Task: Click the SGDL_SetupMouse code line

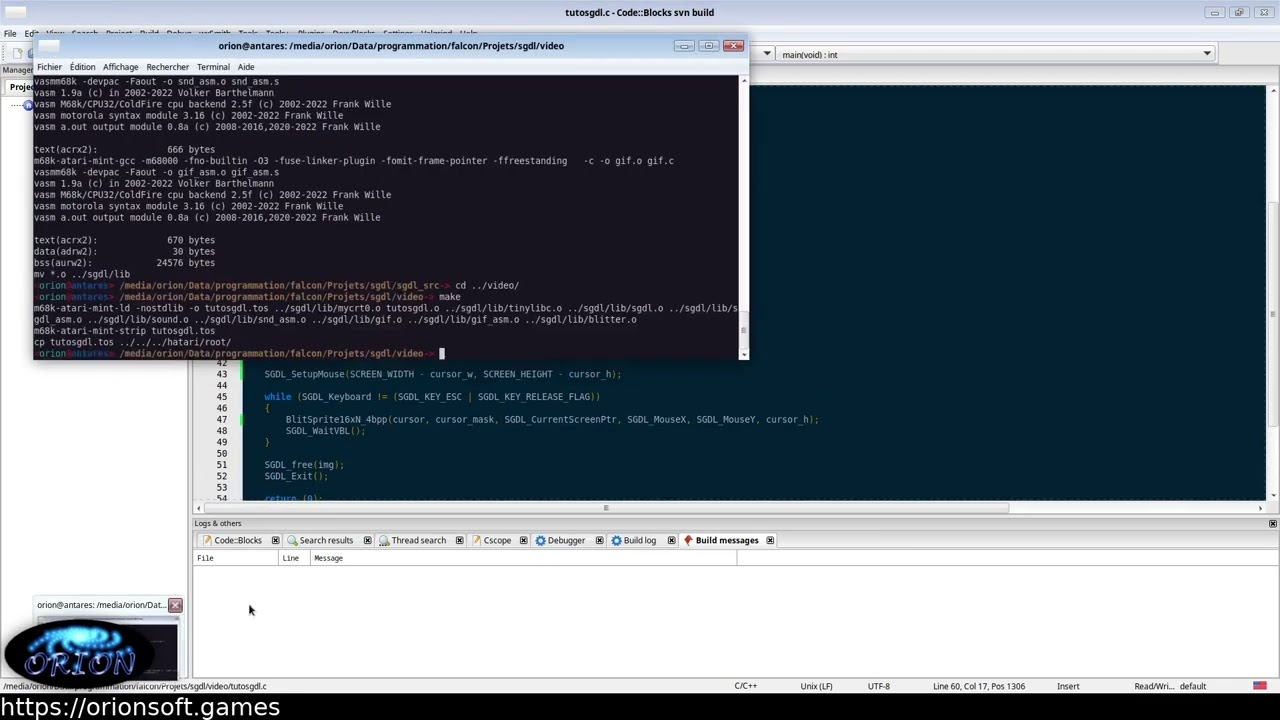Action: (x=442, y=374)
